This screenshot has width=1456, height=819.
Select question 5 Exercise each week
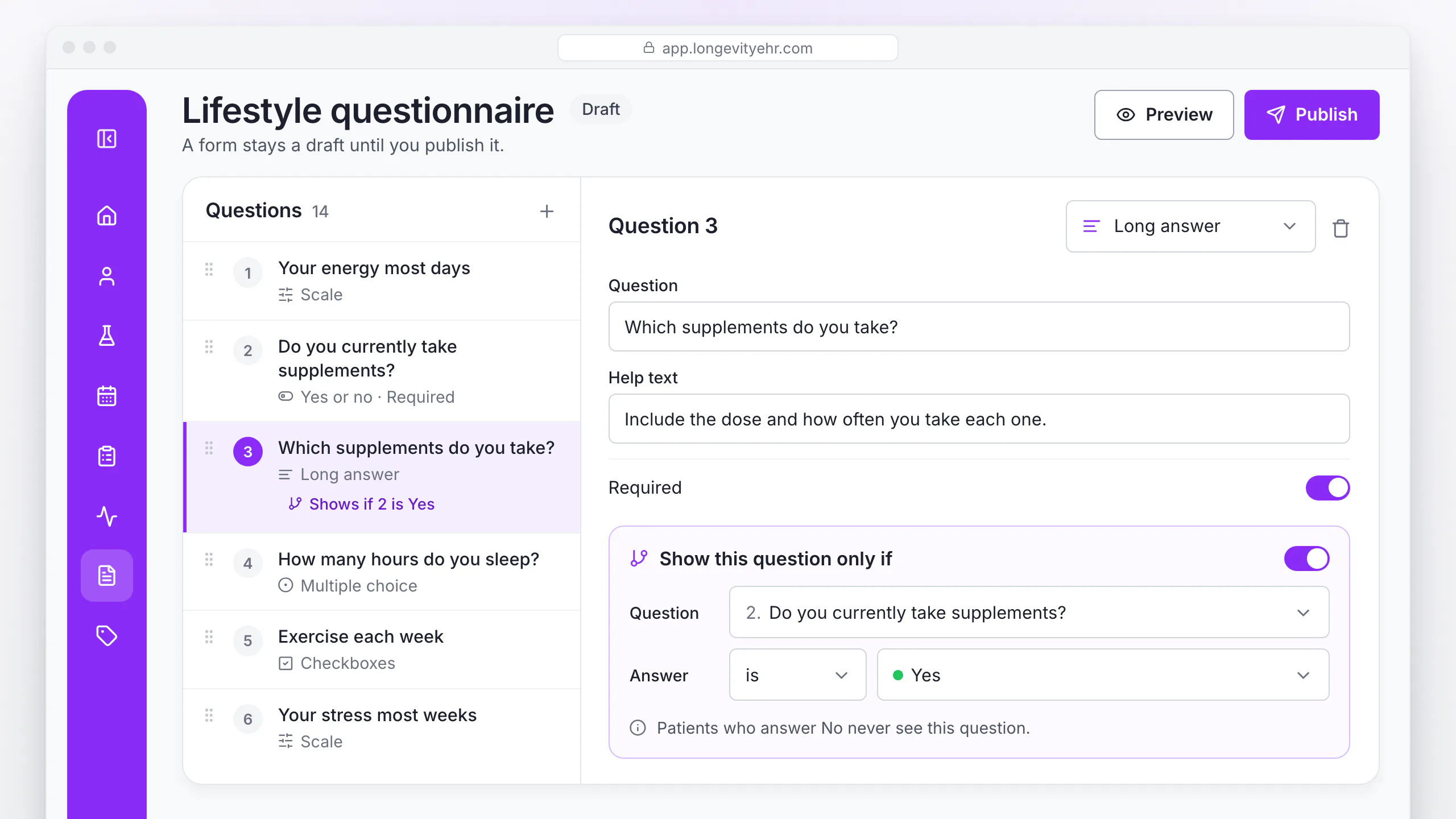click(x=382, y=650)
